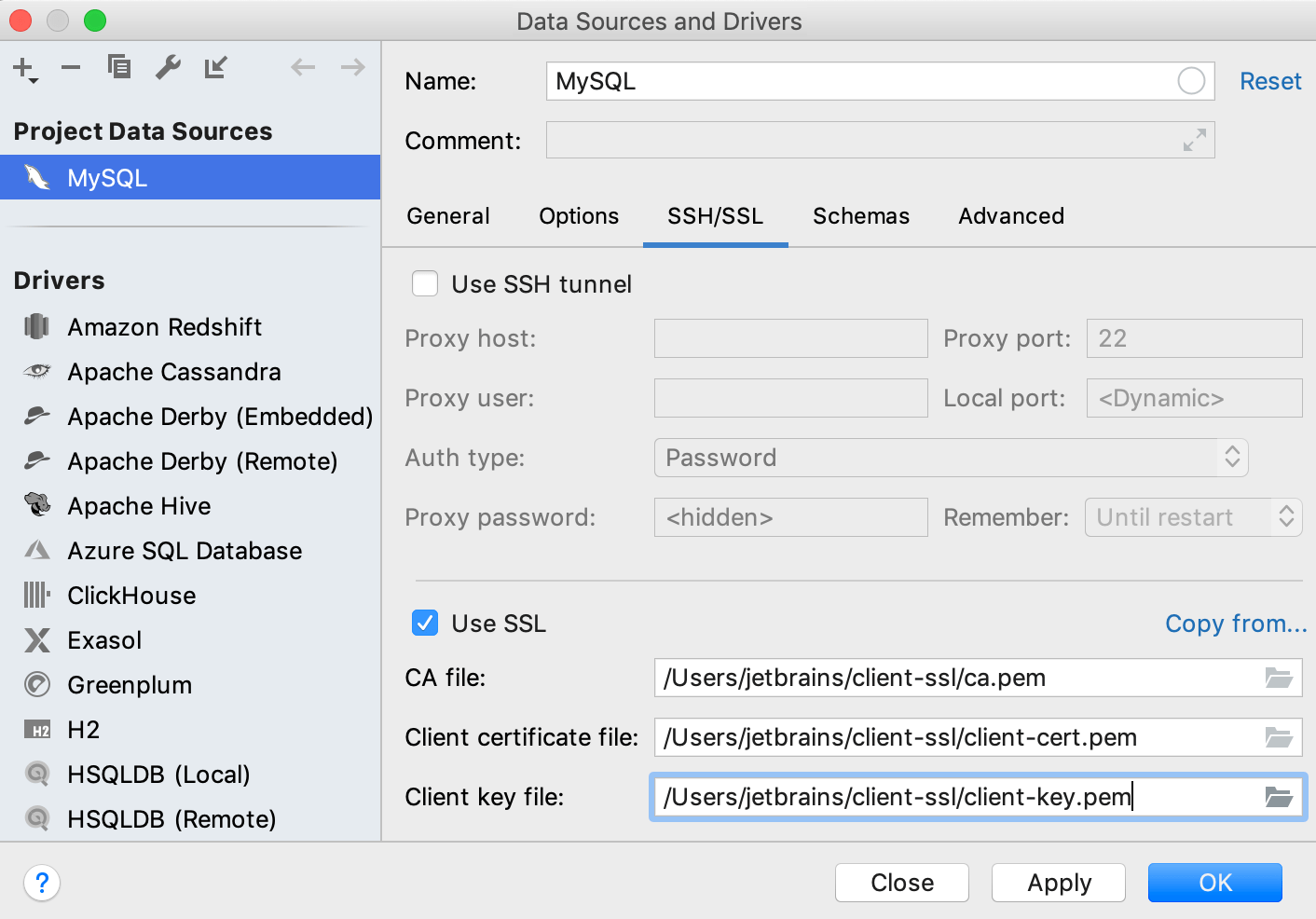Go back with the left arrow icon
This screenshot has height=919, width=1316.
[x=303, y=67]
